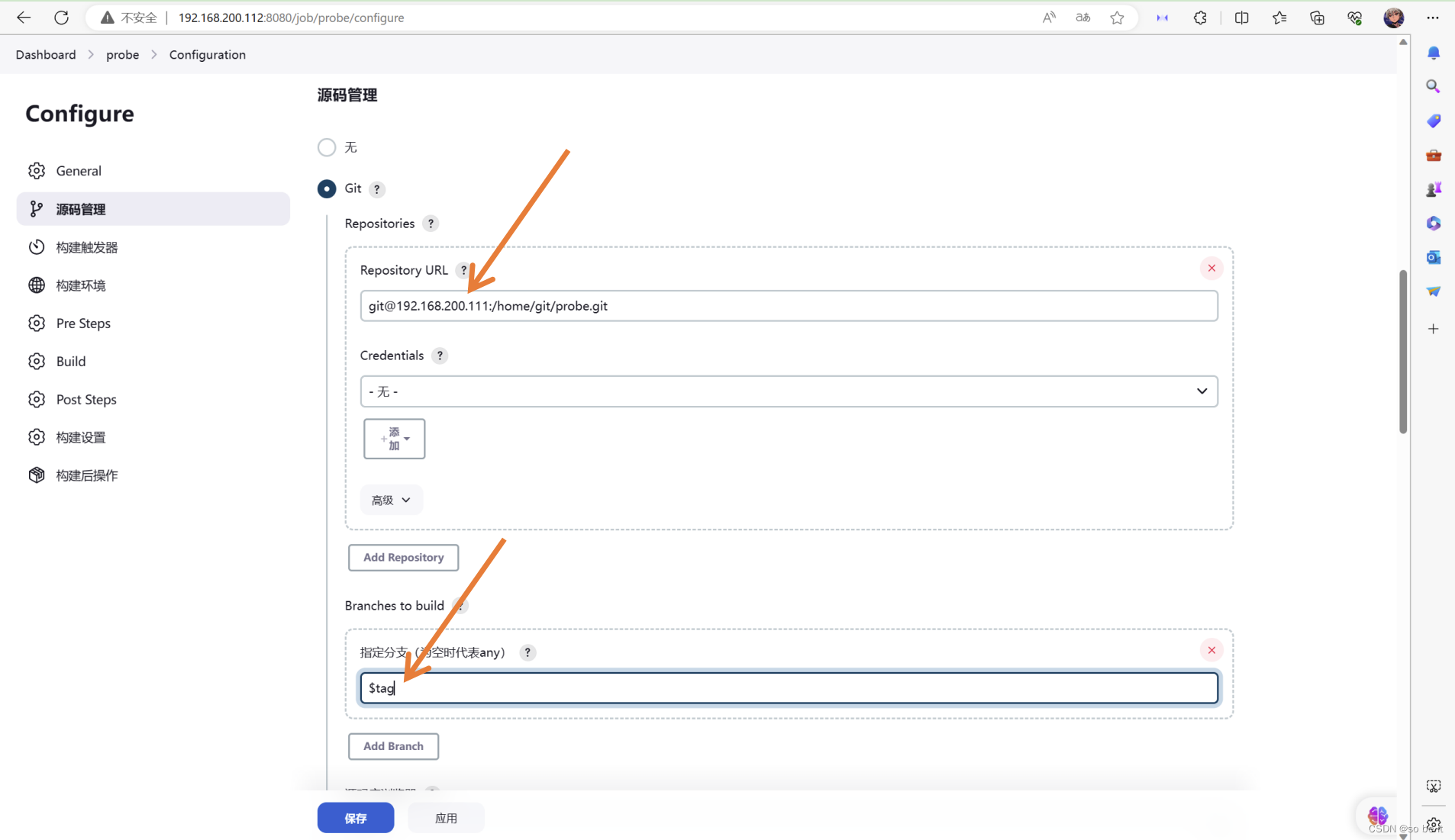Image resolution: width=1455 pixels, height=840 pixels.
Task: Open the Post Steps section
Action: (x=153, y=400)
